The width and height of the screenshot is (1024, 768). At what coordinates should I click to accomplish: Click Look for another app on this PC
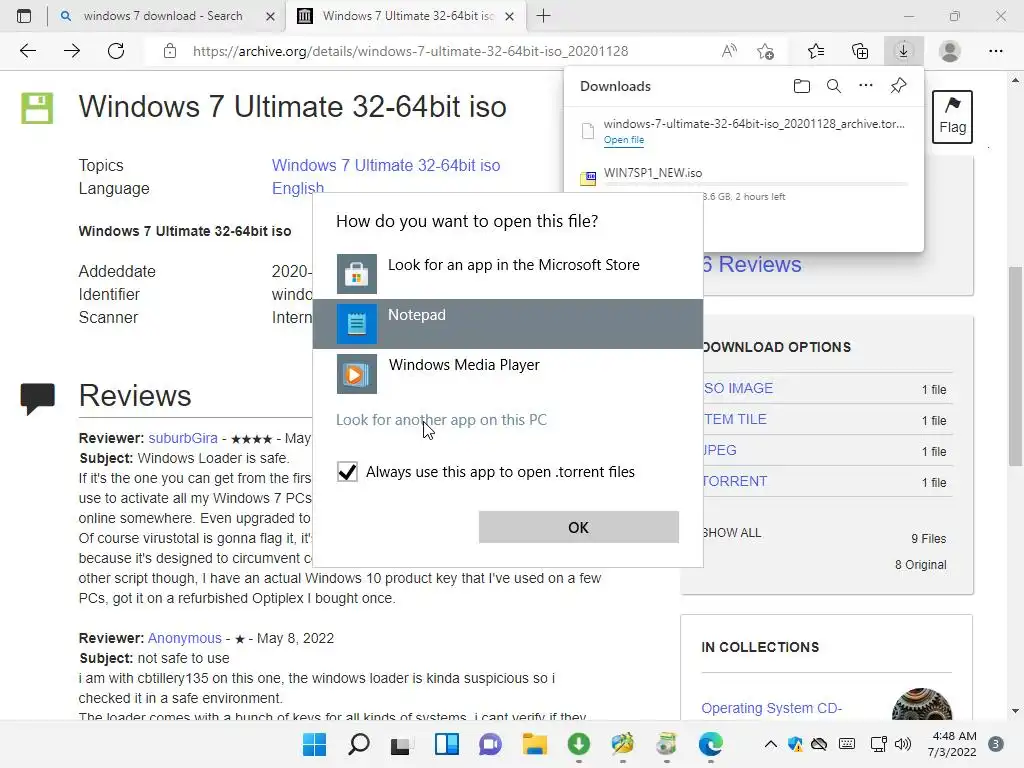[441, 420]
